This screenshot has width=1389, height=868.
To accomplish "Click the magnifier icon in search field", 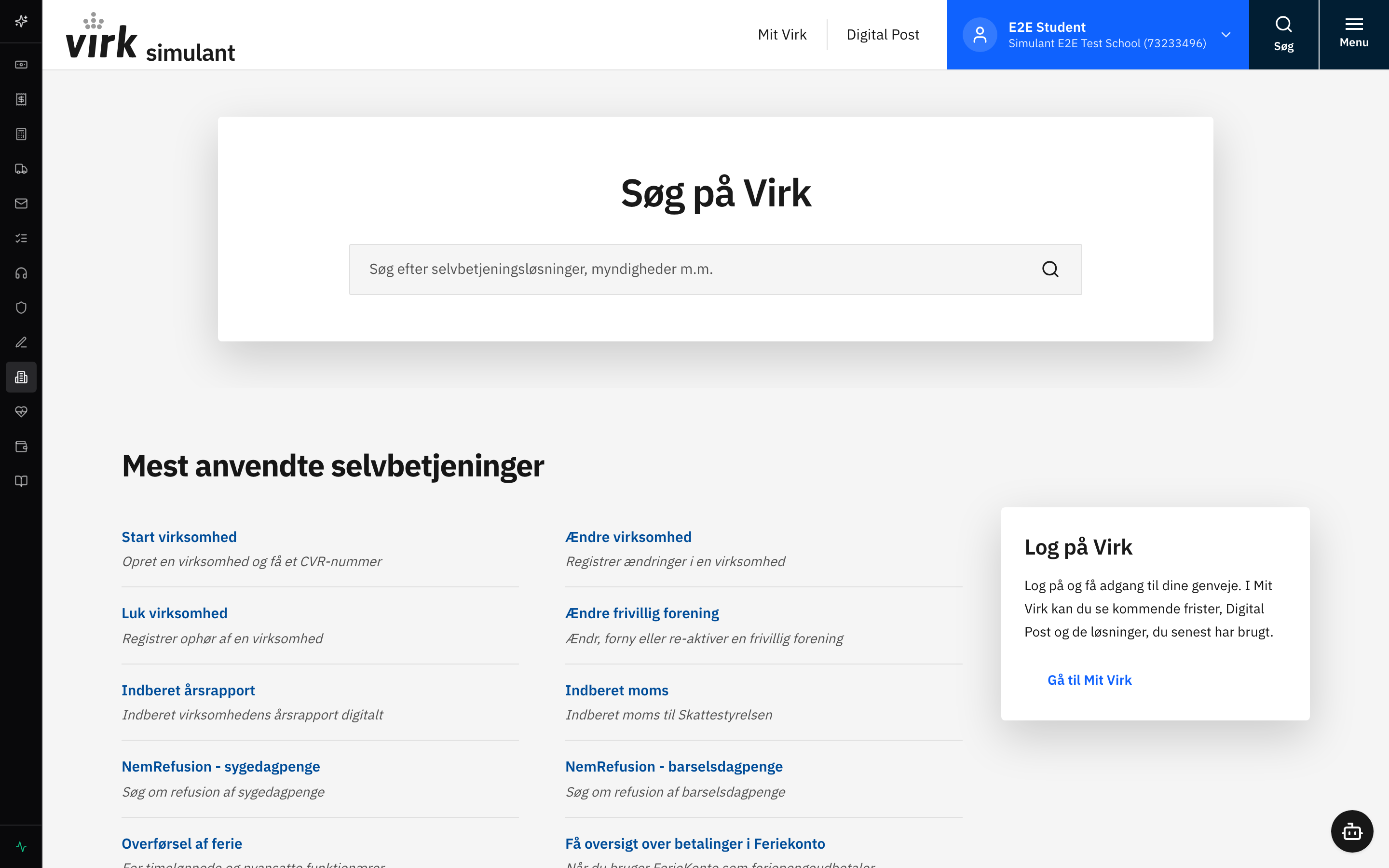I will click(x=1050, y=269).
